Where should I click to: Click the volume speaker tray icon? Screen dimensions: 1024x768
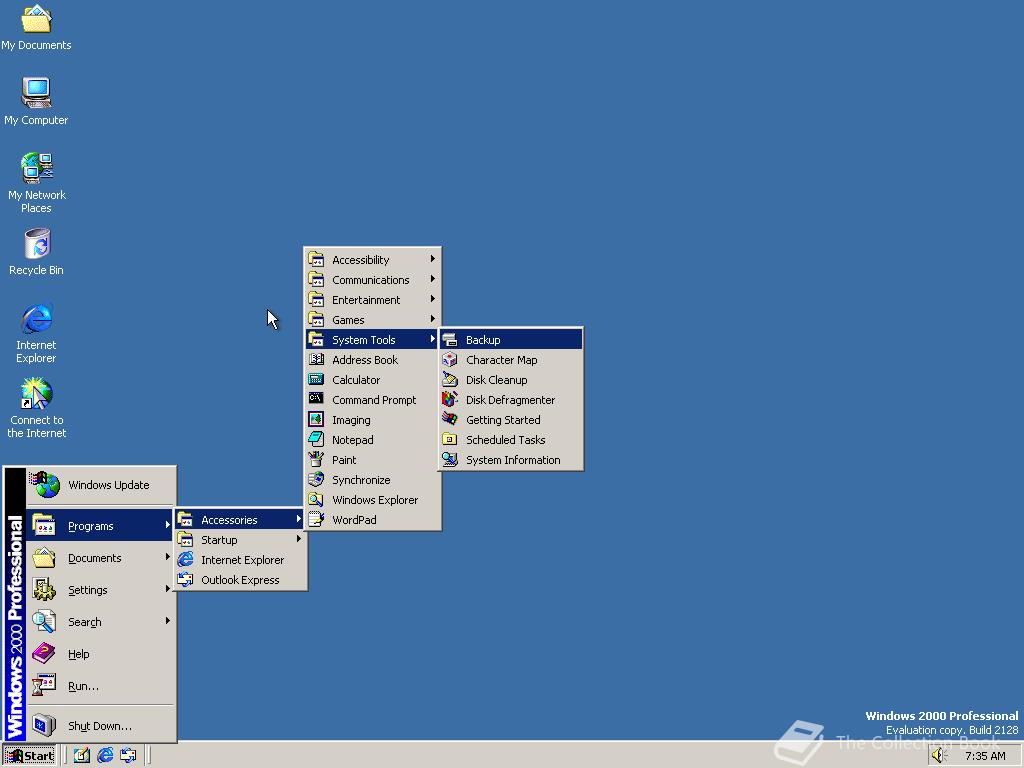coord(938,756)
